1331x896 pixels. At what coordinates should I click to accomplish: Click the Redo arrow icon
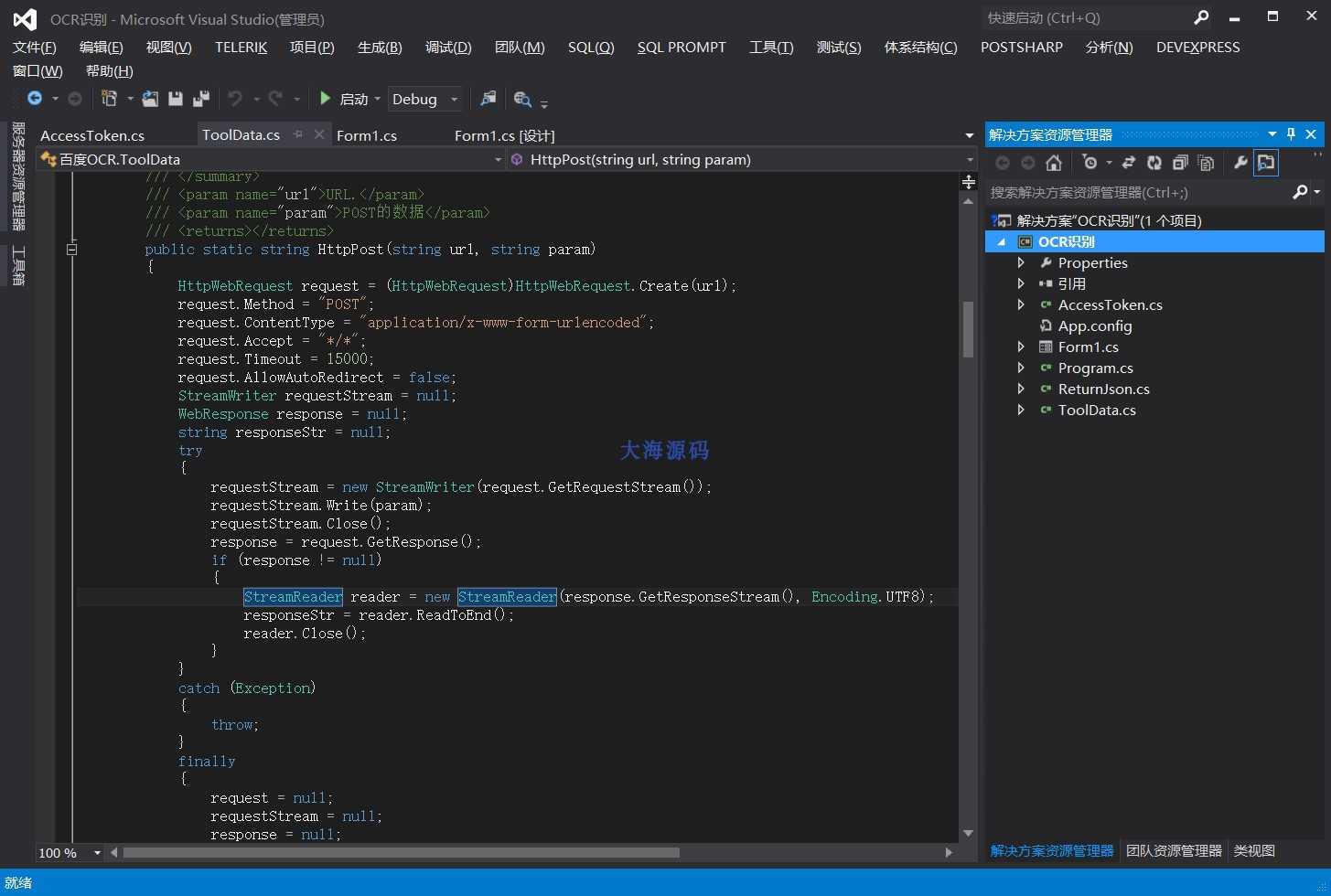click(275, 99)
